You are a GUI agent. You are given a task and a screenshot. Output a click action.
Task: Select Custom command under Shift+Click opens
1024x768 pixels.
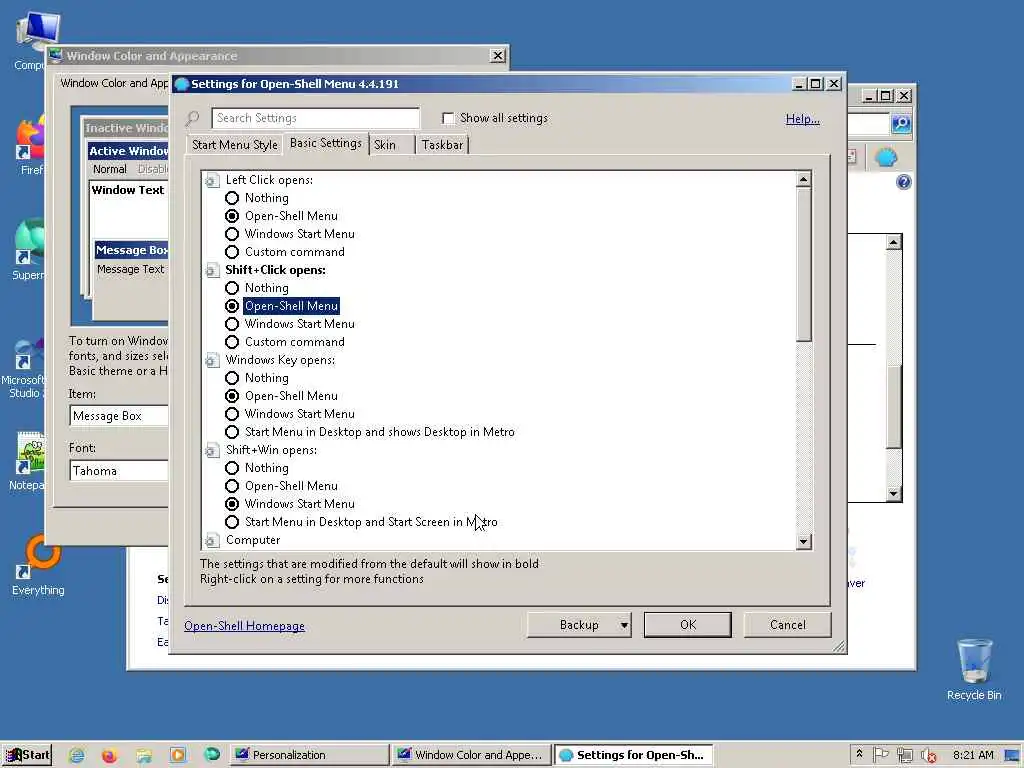coord(232,342)
